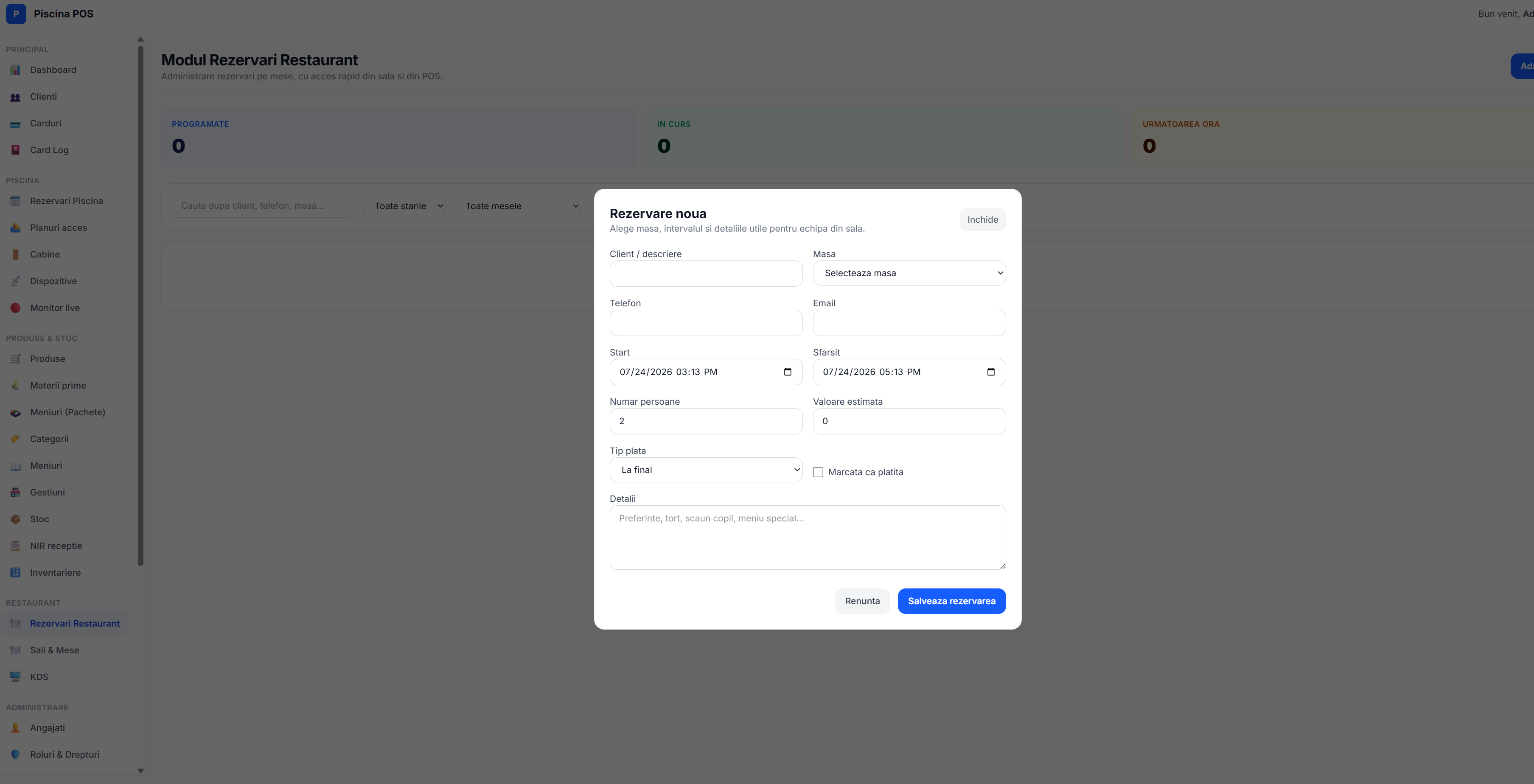Open the Planuri acces icon
Image resolution: width=1534 pixels, height=784 pixels.
coord(15,228)
